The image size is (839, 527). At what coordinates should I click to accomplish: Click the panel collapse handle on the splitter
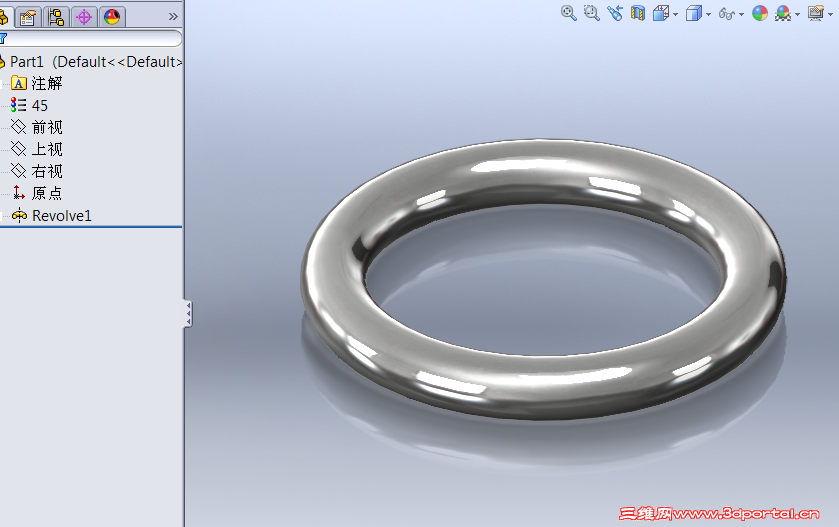tap(188, 313)
